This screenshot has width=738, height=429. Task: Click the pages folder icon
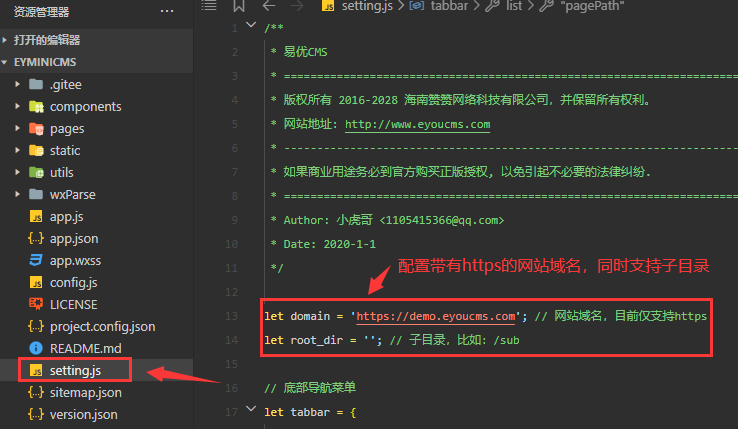pyautogui.click(x=36, y=129)
